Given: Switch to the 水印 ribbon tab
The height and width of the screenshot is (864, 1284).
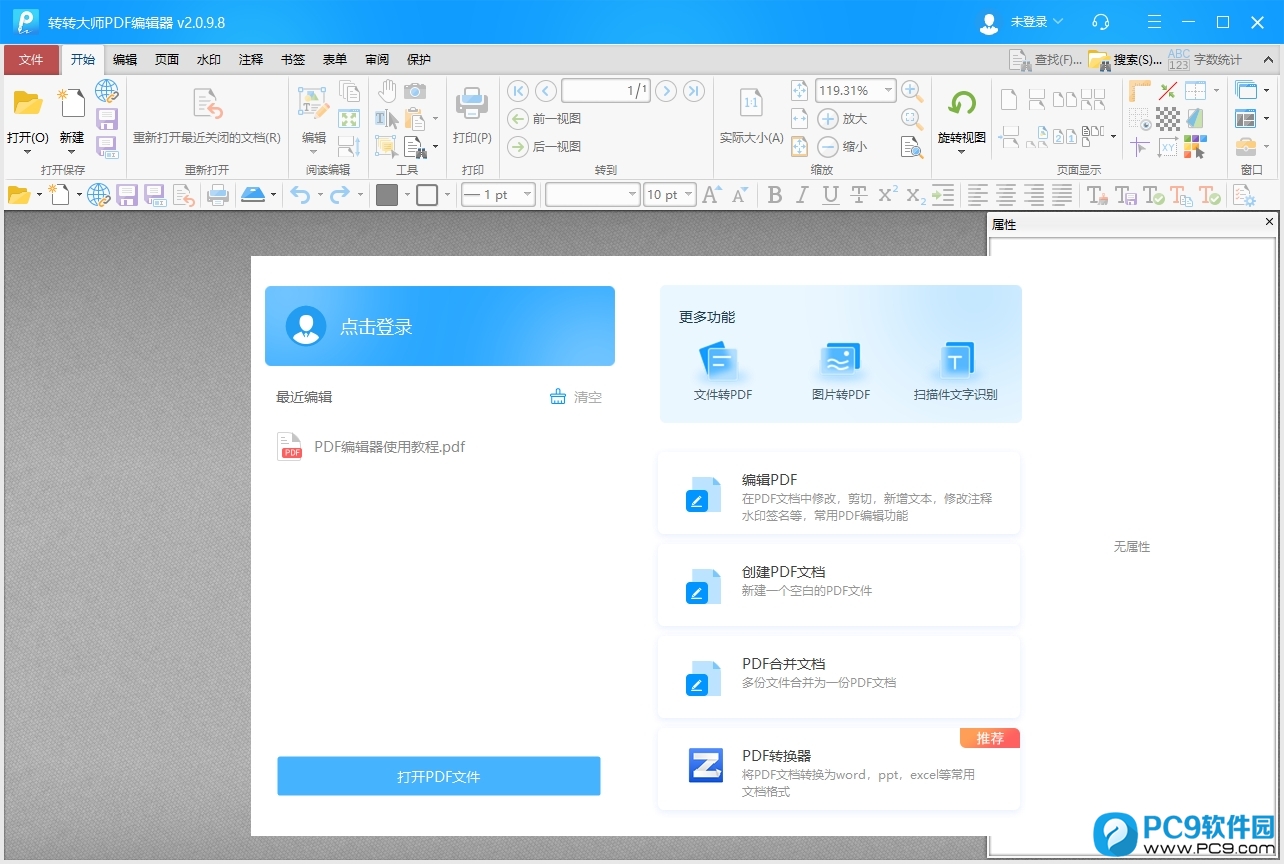Looking at the screenshot, I should point(209,60).
